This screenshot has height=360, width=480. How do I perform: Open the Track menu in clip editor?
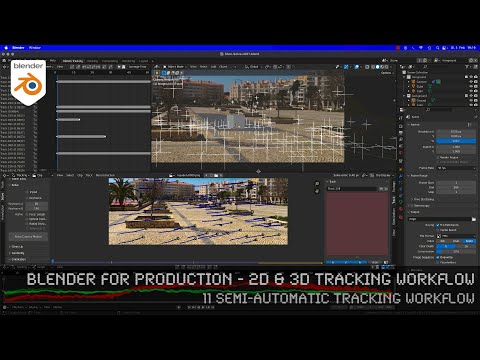89,175
